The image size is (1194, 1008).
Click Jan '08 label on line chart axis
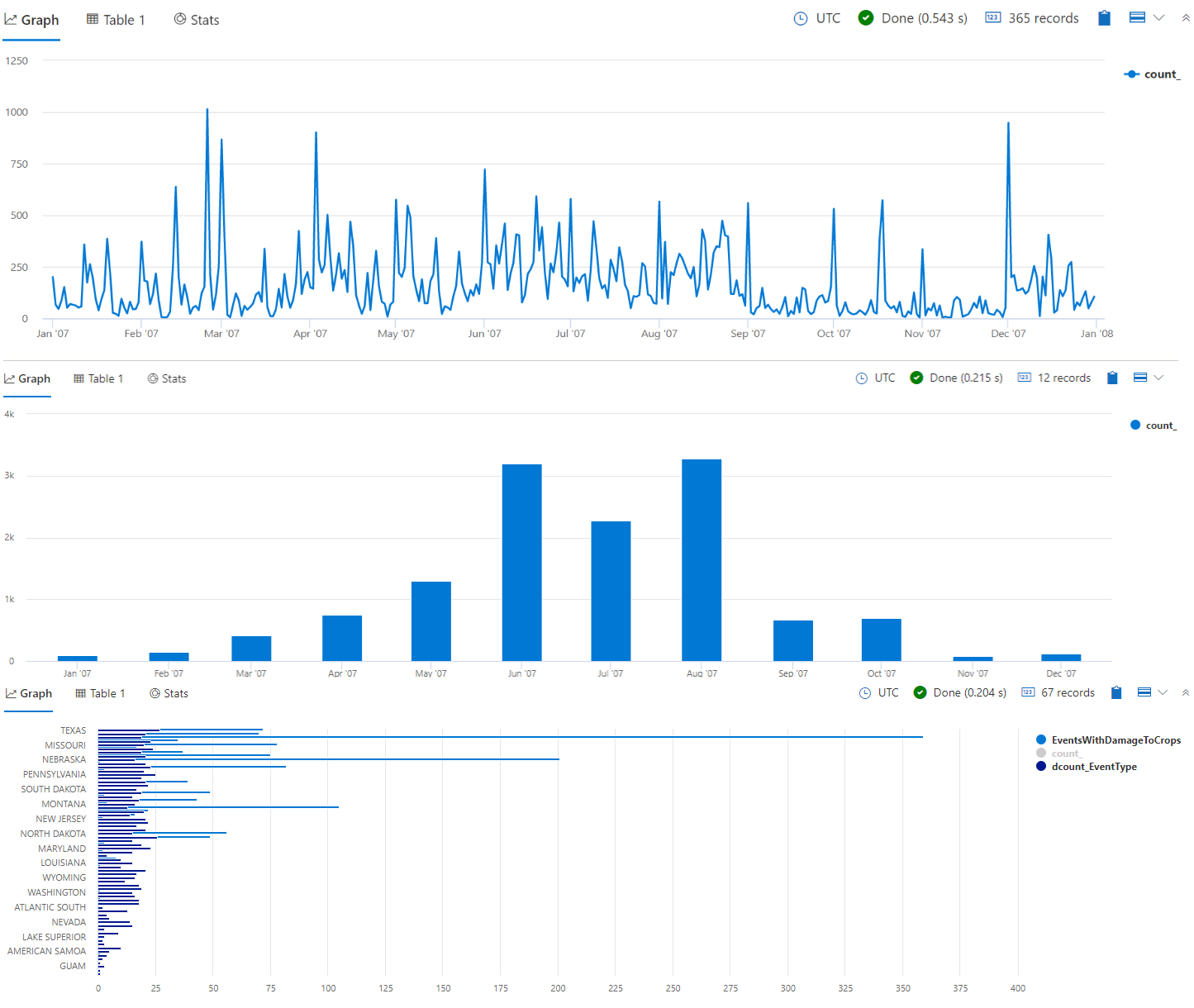pos(1096,334)
